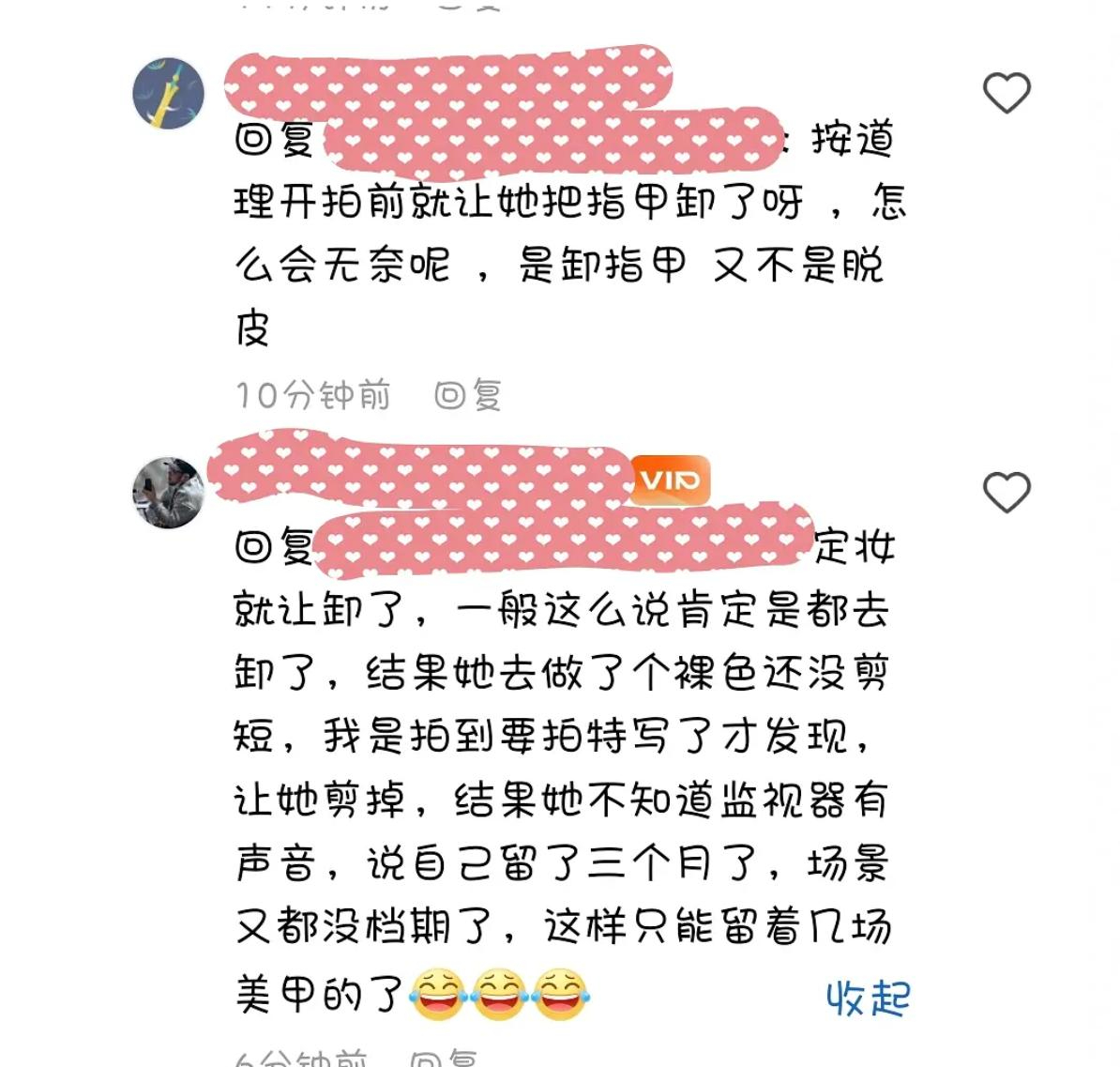
Task: Tap the cut-off 回复 button at bottom edge
Action: coord(444,1059)
